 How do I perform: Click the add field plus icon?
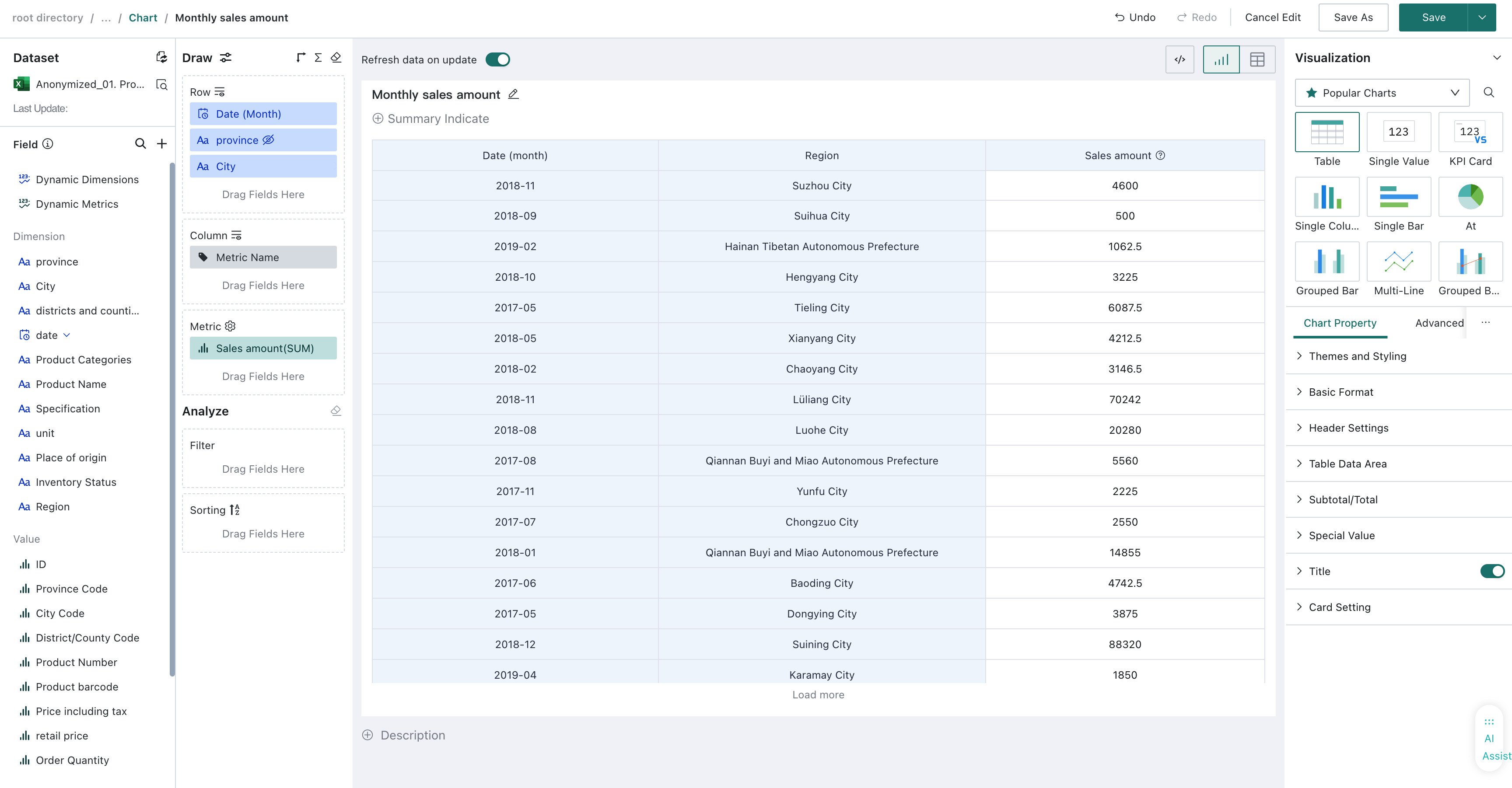(161, 144)
